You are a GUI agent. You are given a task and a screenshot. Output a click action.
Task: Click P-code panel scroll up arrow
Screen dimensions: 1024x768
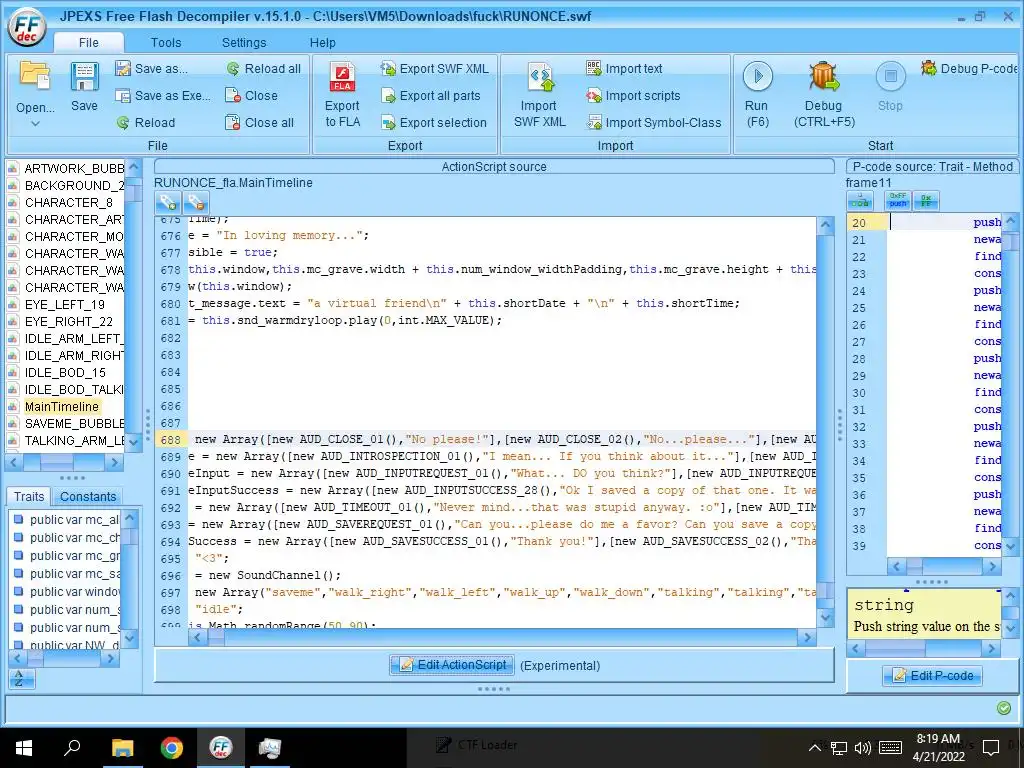(x=1010, y=222)
